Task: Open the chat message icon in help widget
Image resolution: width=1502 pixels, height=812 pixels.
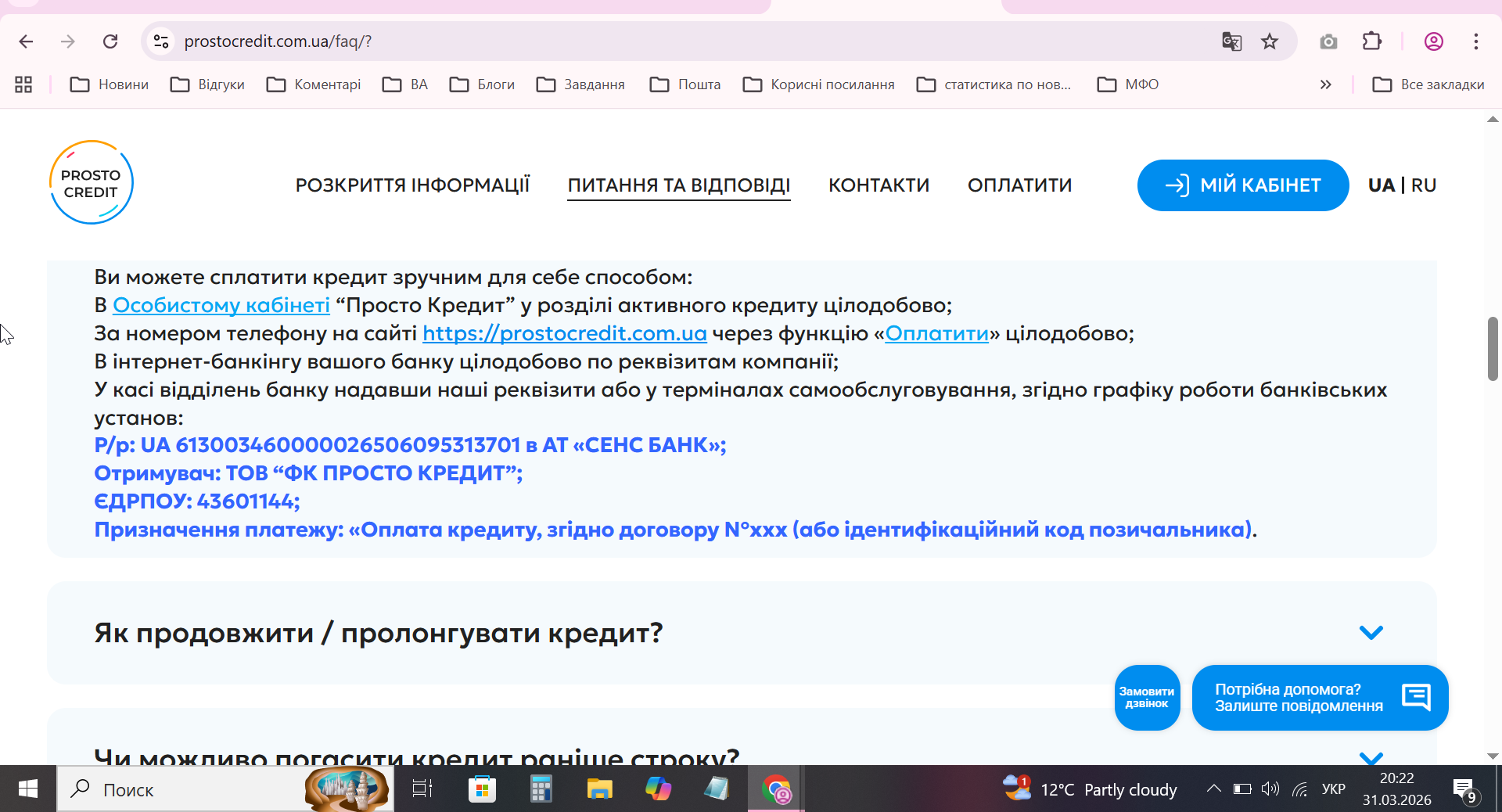Action: point(1417,696)
